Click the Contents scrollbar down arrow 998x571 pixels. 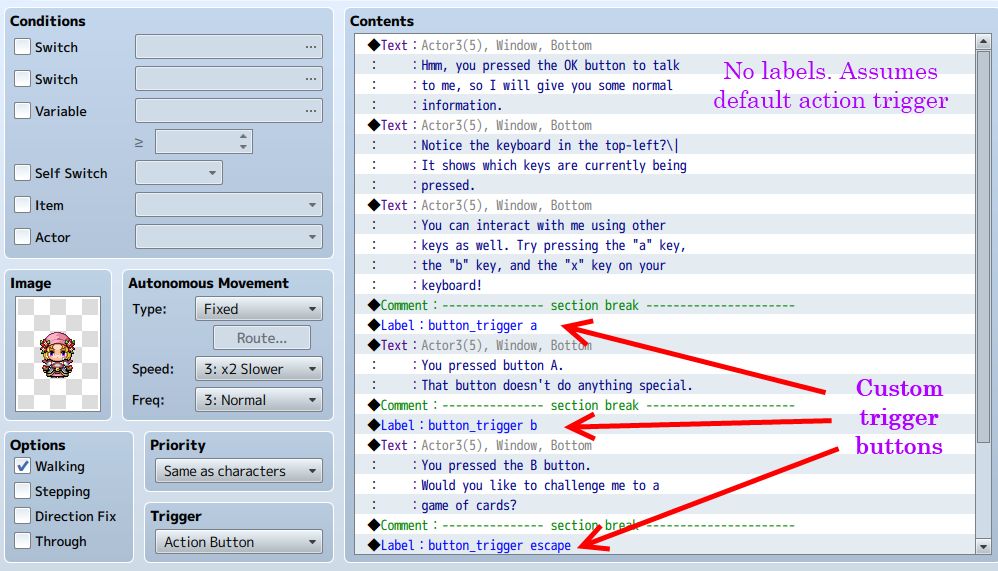983,546
